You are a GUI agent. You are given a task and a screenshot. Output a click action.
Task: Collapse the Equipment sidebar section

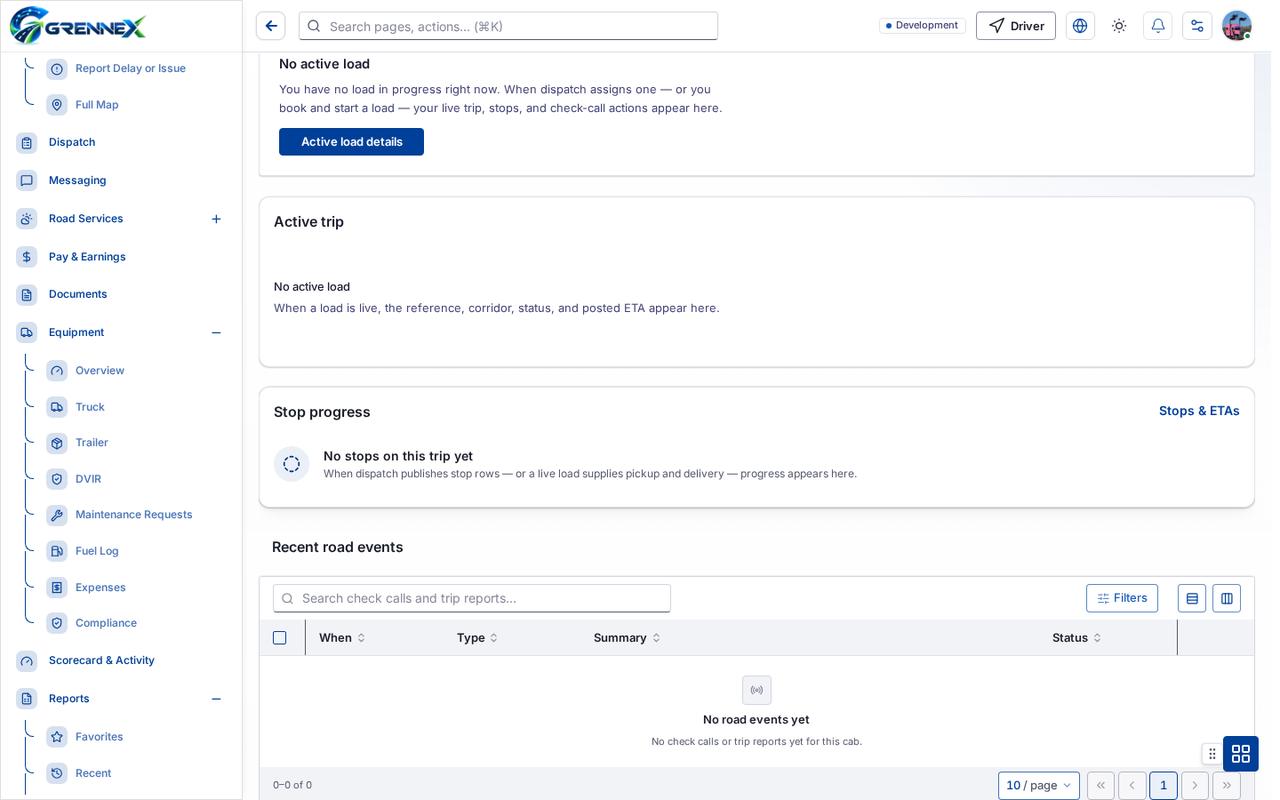point(216,333)
